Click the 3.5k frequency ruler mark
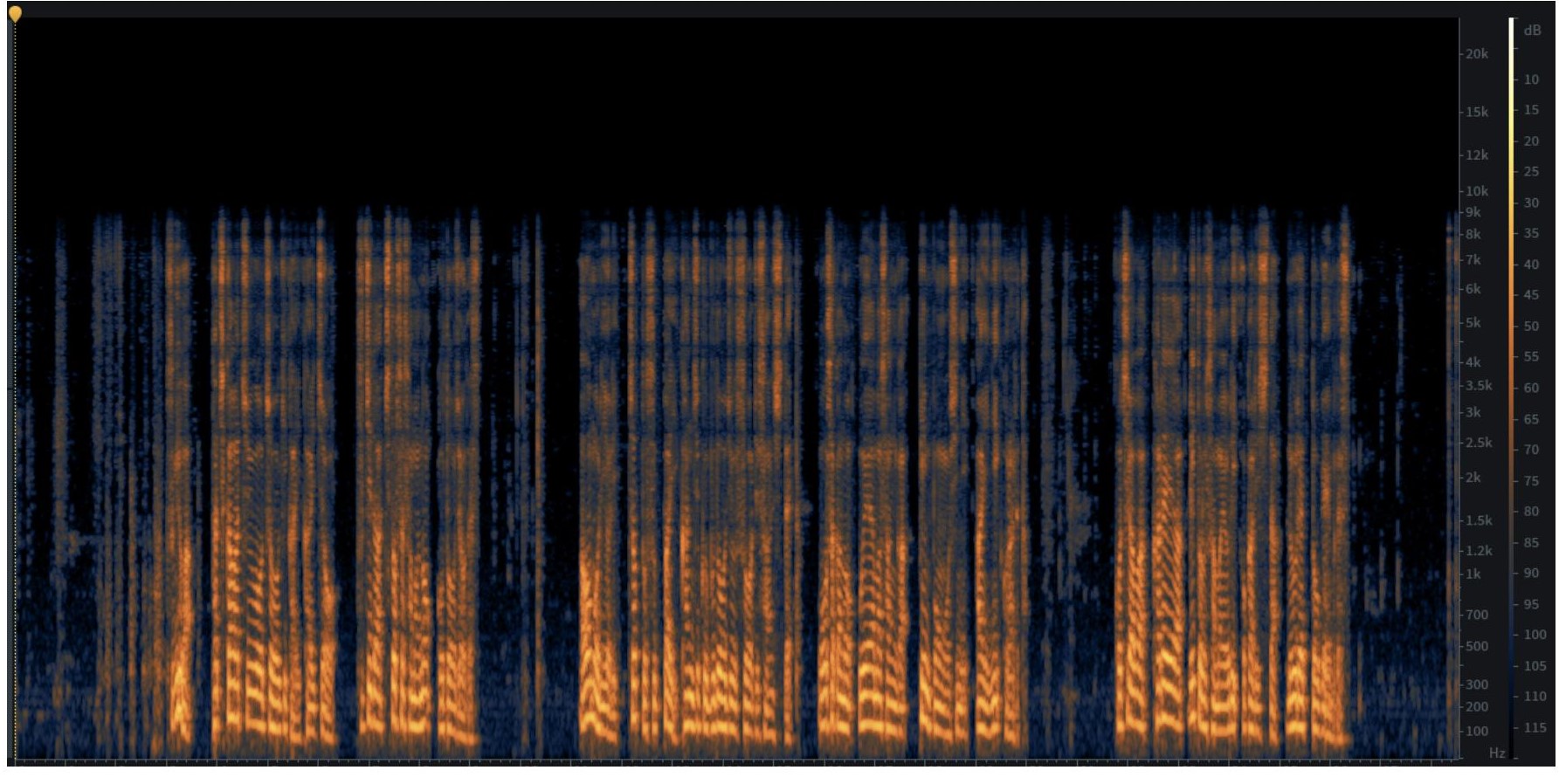 pyautogui.click(x=1479, y=386)
